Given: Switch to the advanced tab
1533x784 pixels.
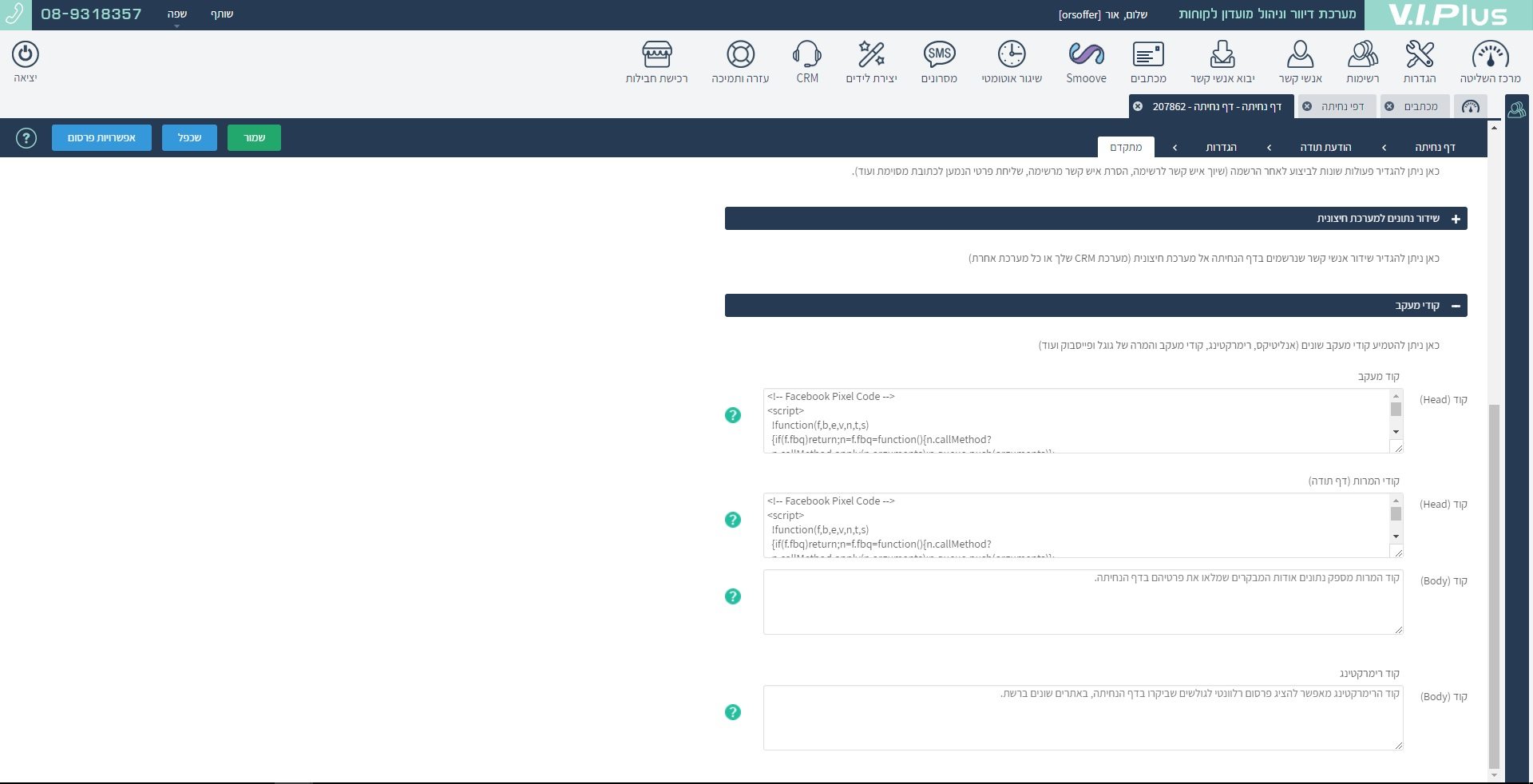Looking at the screenshot, I should tap(1126, 147).
